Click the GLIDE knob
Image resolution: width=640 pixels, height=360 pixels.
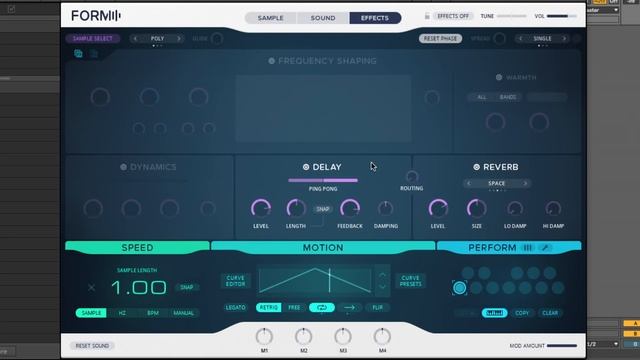(217, 39)
